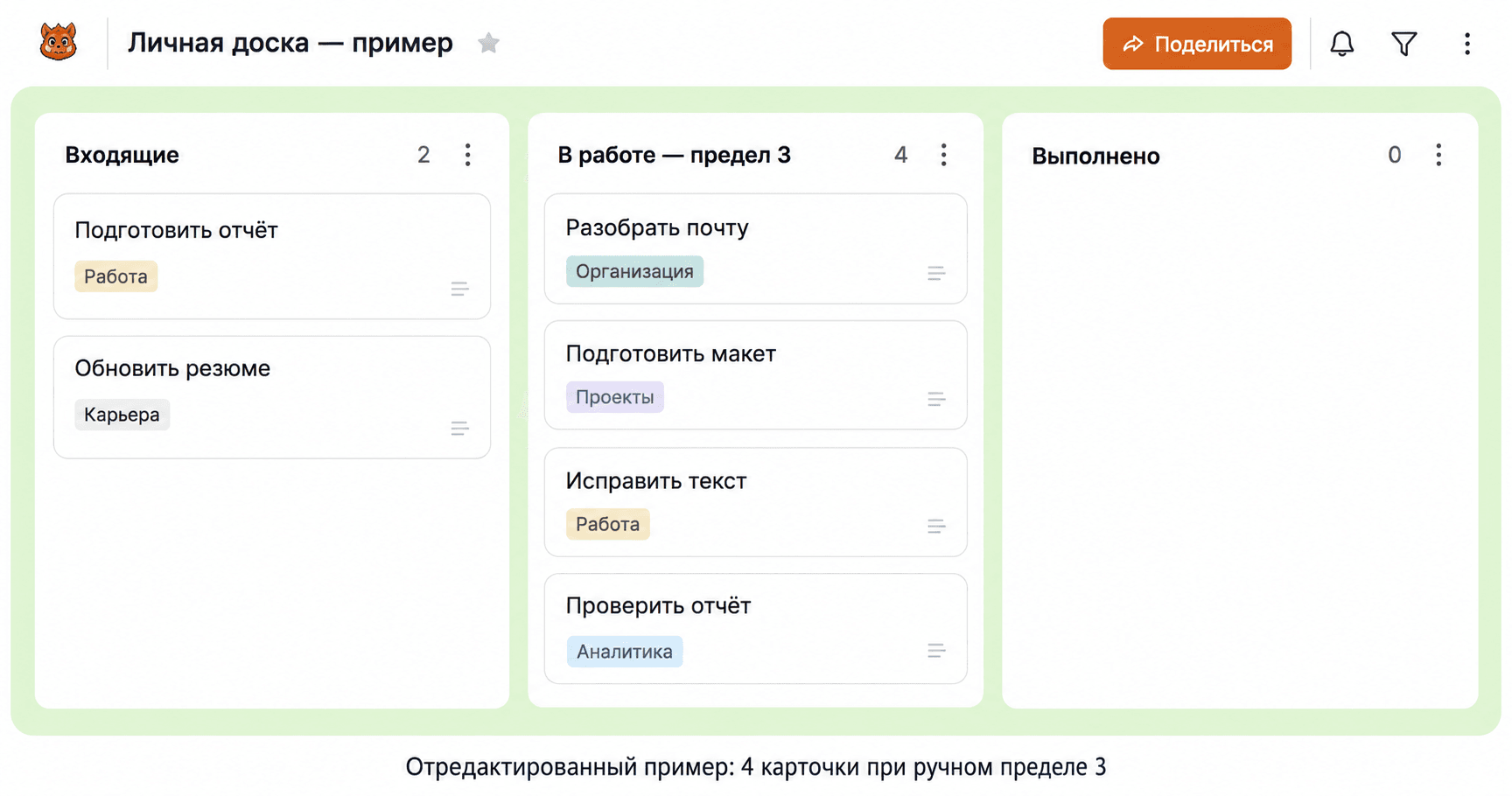Screen dimensions: 1512x796
Task: Click Работа label on Исправить текст card
Action: [x=607, y=524]
